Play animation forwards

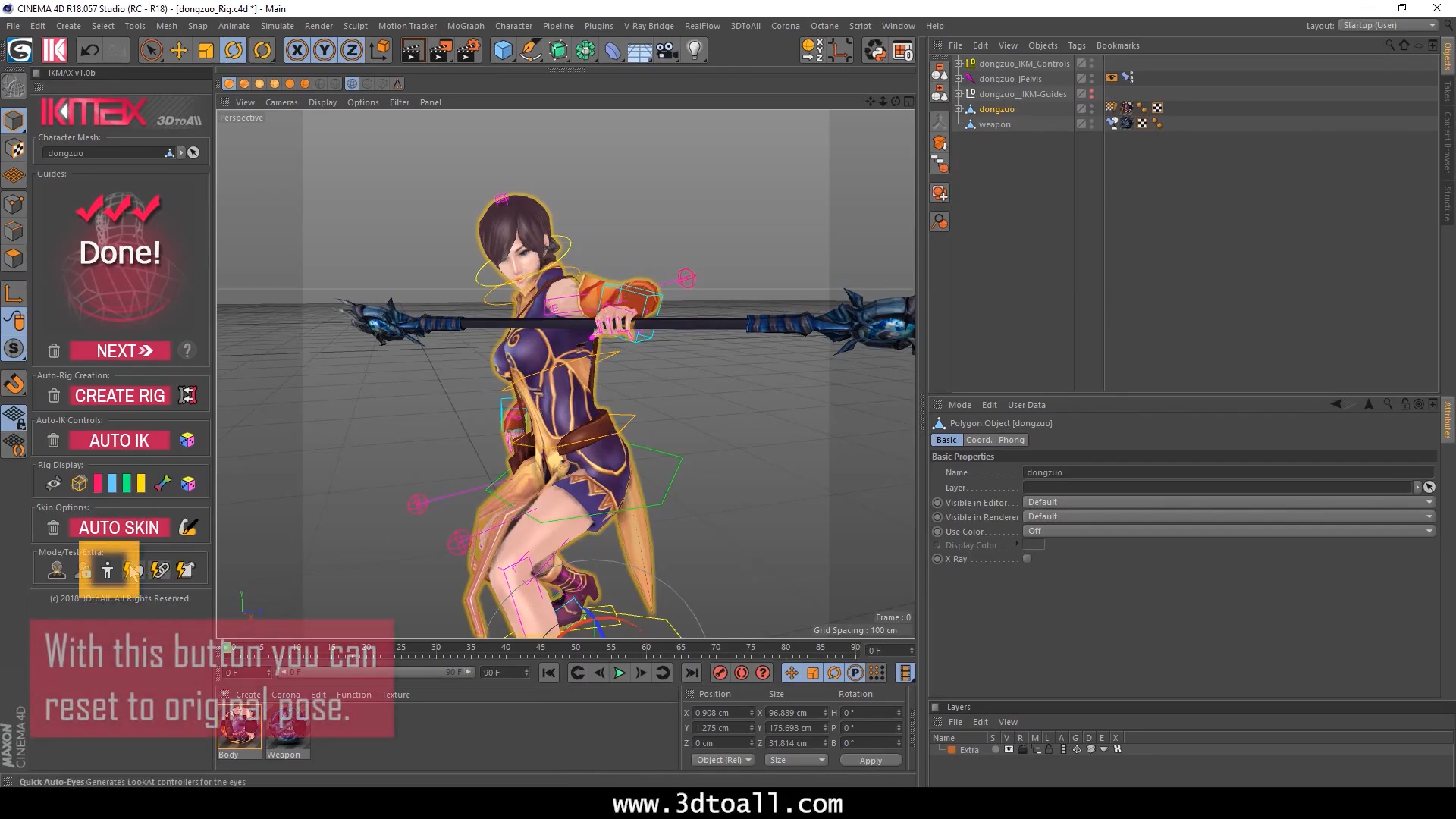(620, 673)
